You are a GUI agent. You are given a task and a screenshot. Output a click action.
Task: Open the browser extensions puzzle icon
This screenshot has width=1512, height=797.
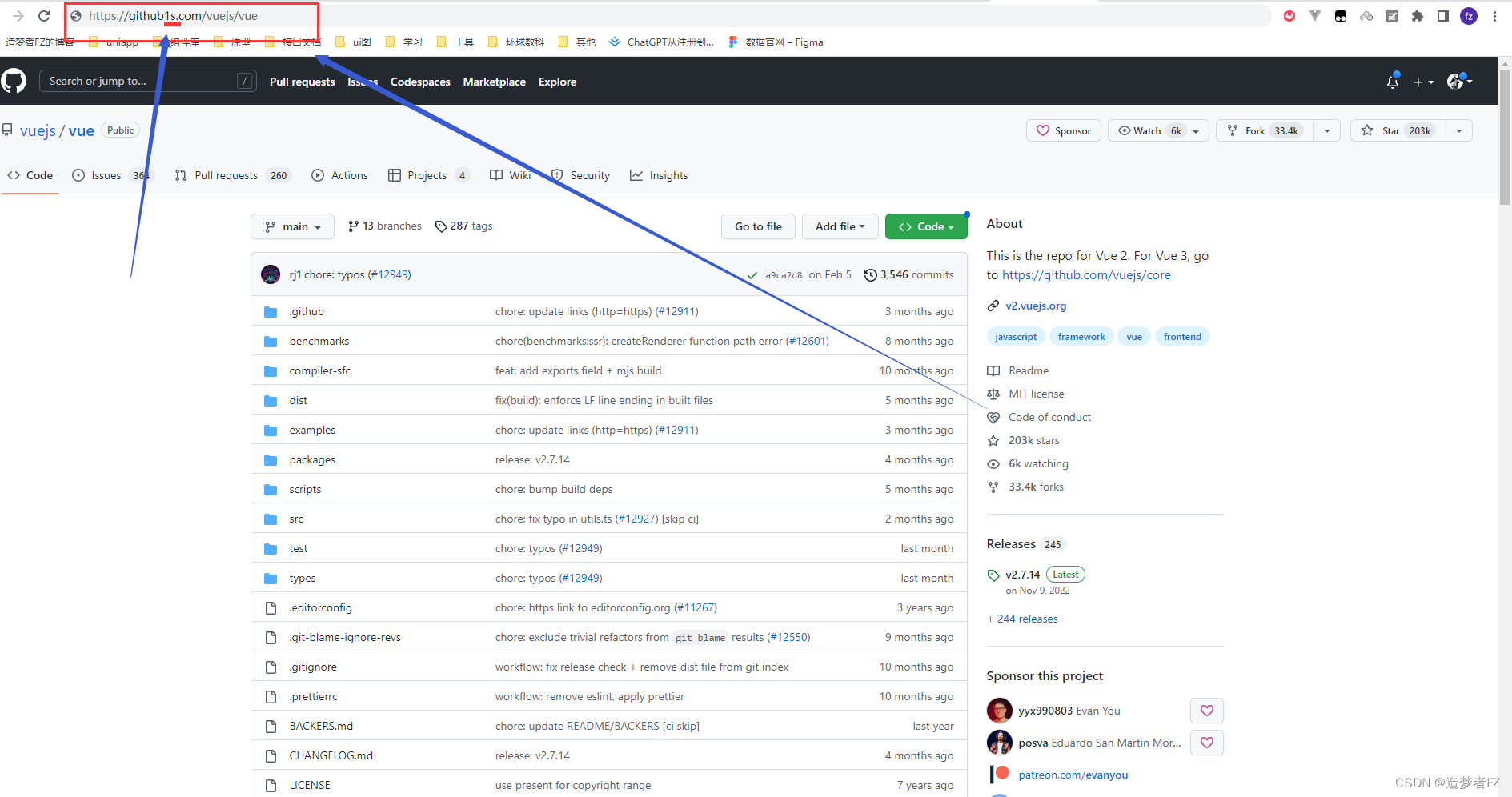[1418, 16]
